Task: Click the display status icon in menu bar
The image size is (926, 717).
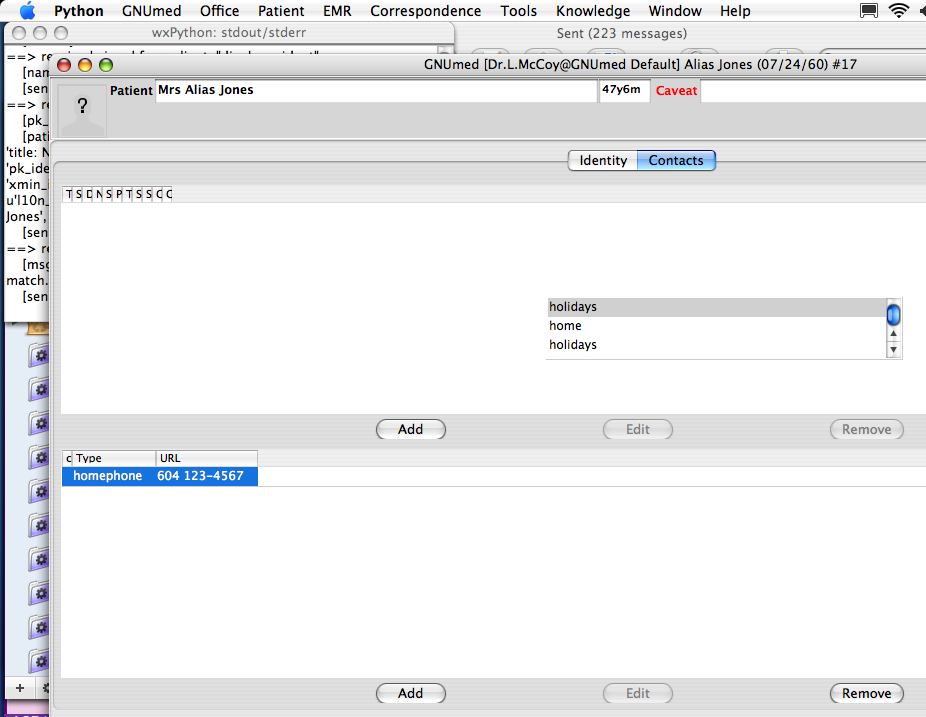Action: pos(869,11)
